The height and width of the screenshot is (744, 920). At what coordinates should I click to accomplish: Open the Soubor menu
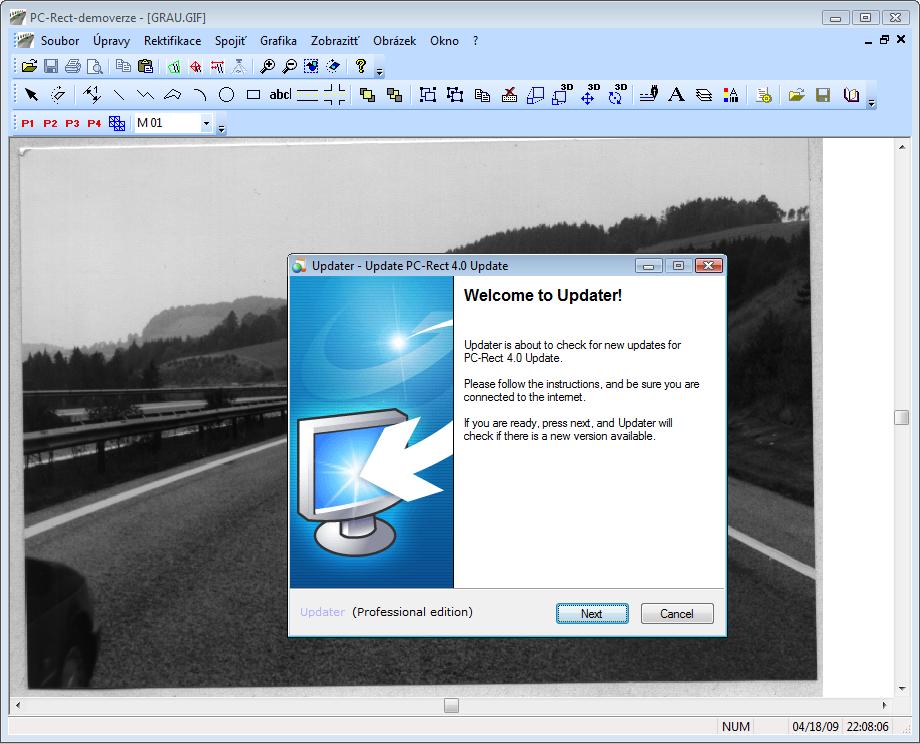[x=60, y=40]
